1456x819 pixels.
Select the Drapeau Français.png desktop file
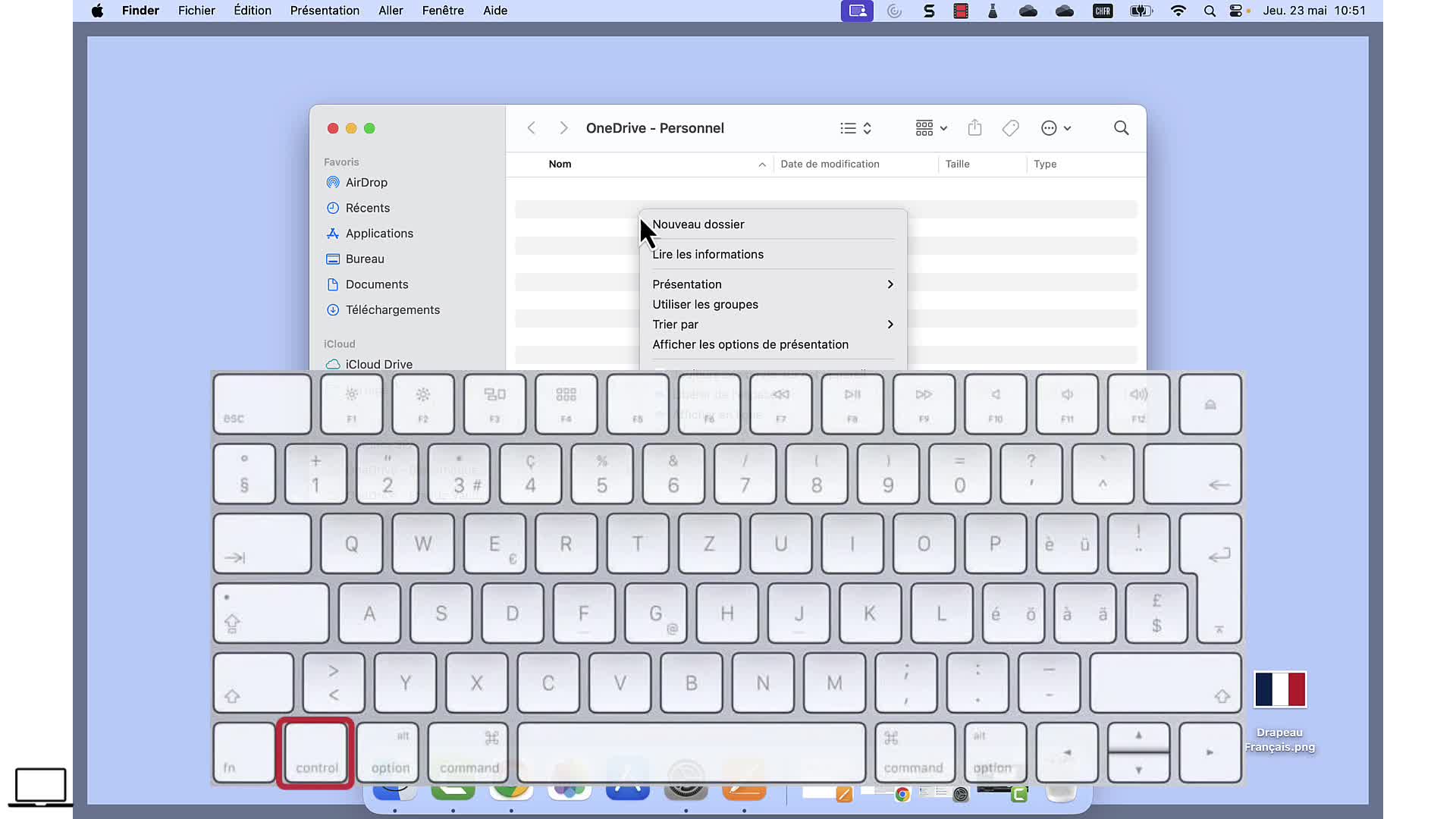(1279, 690)
